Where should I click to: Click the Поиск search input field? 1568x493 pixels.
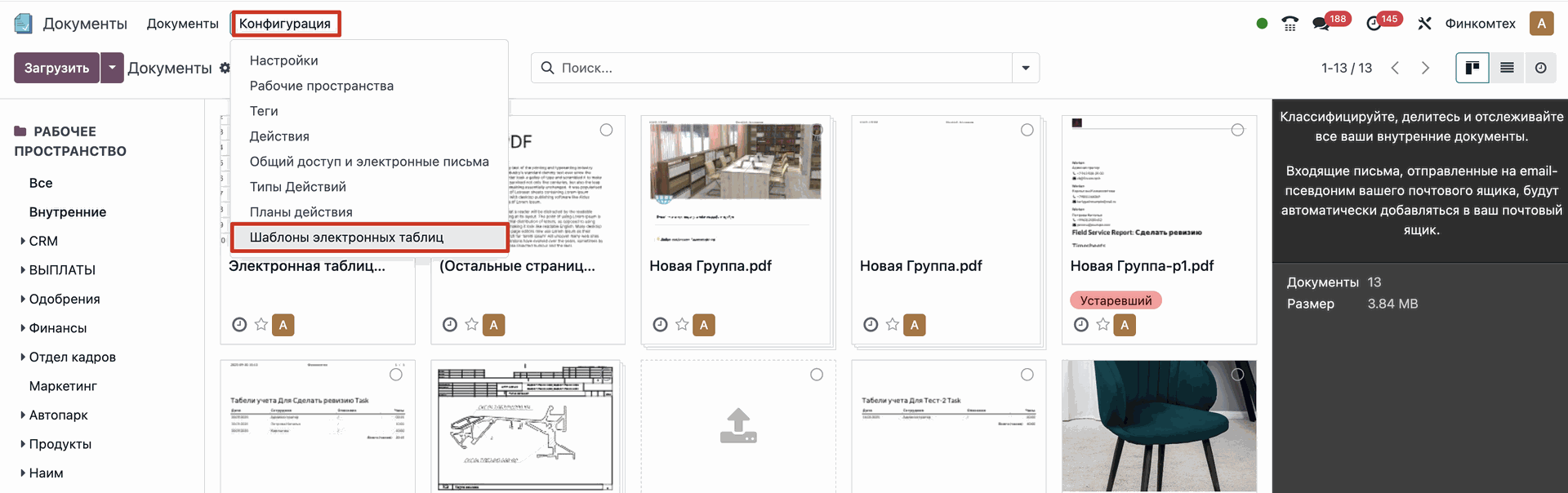pyautogui.click(x=776, y=68)
